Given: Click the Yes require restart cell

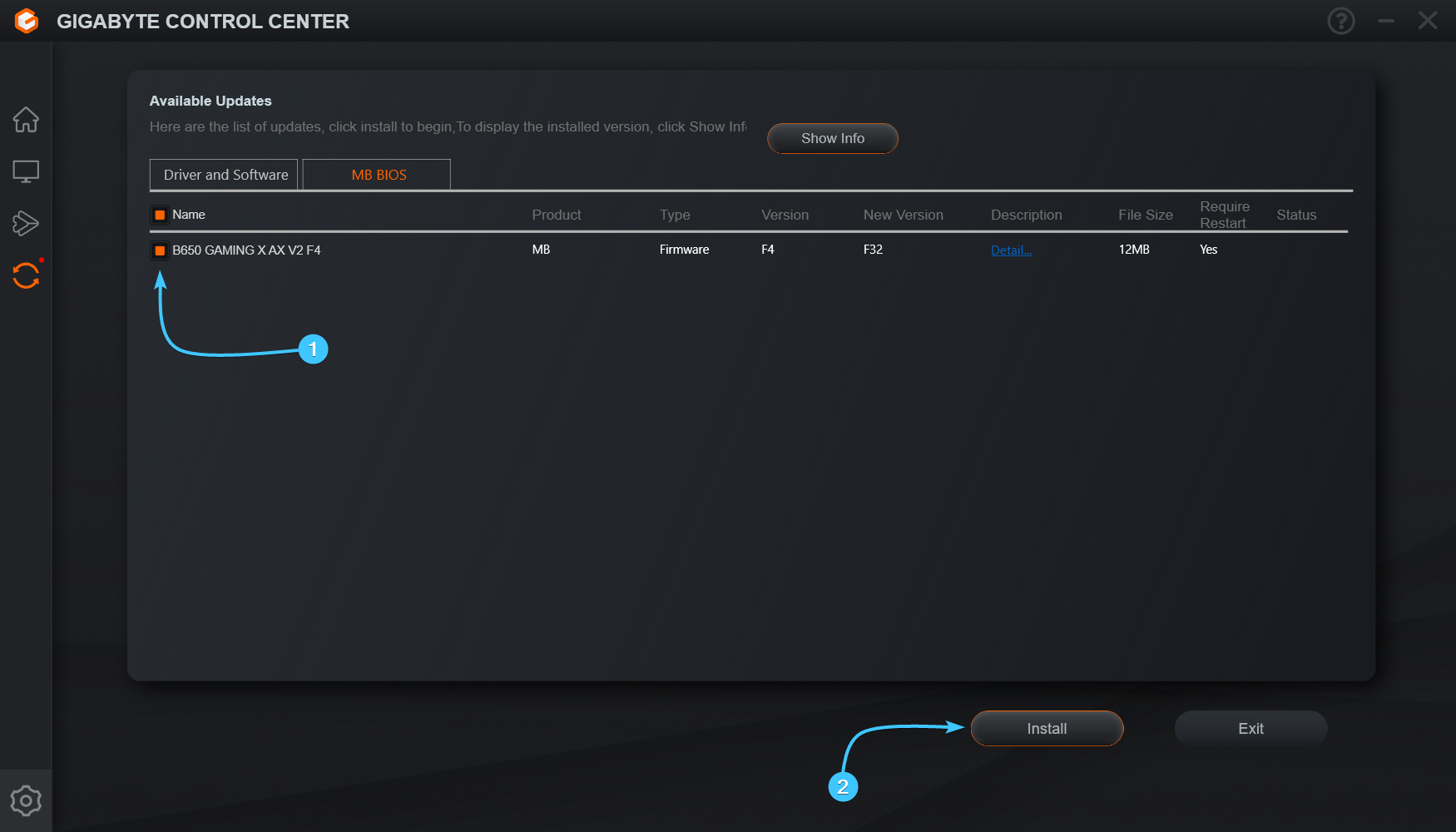Looking at the screenshot, I should (x=1208, y=250).
